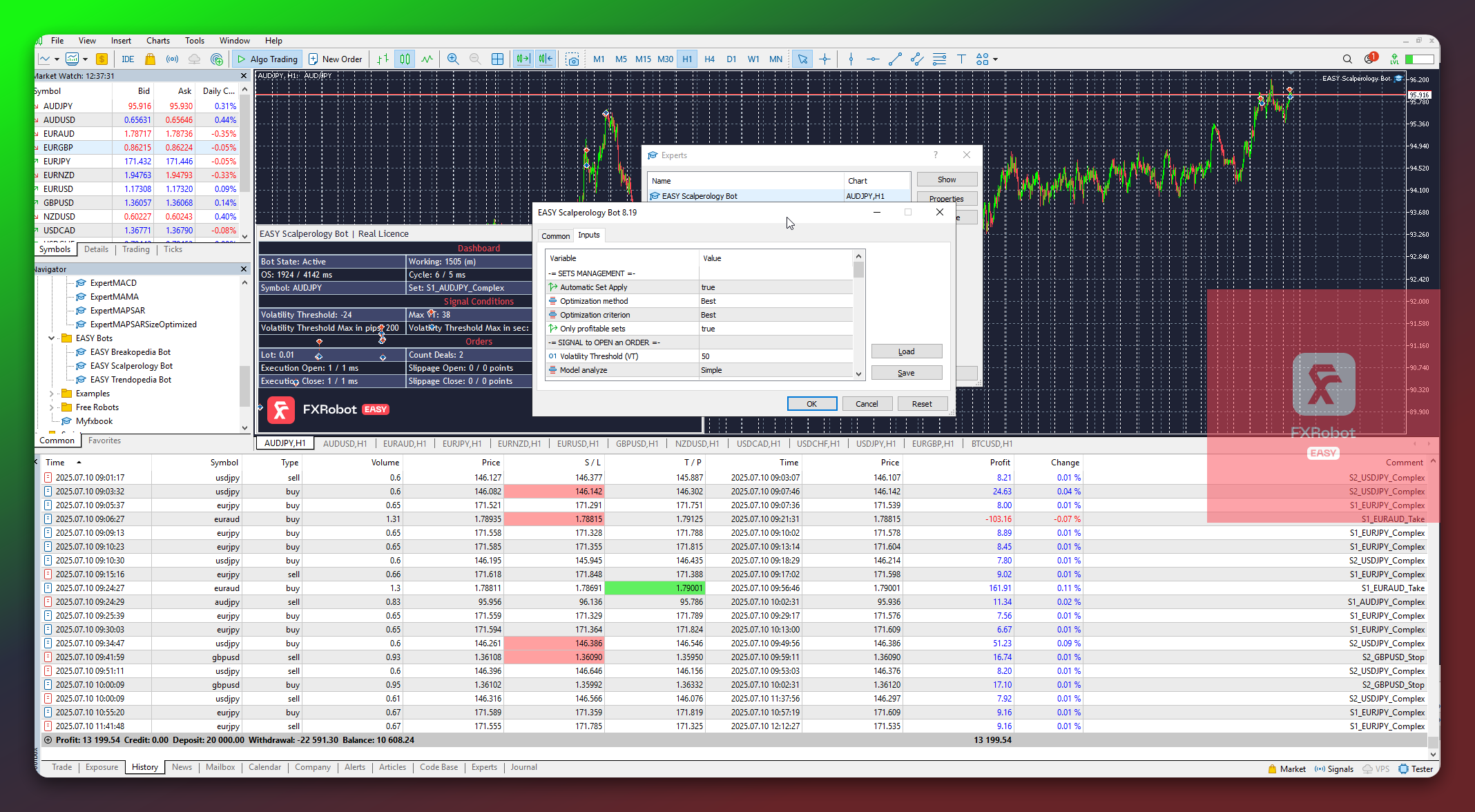1475x812 pixels.
Task: Expand the Free Robots folder
Action: [x=52, y=407]
